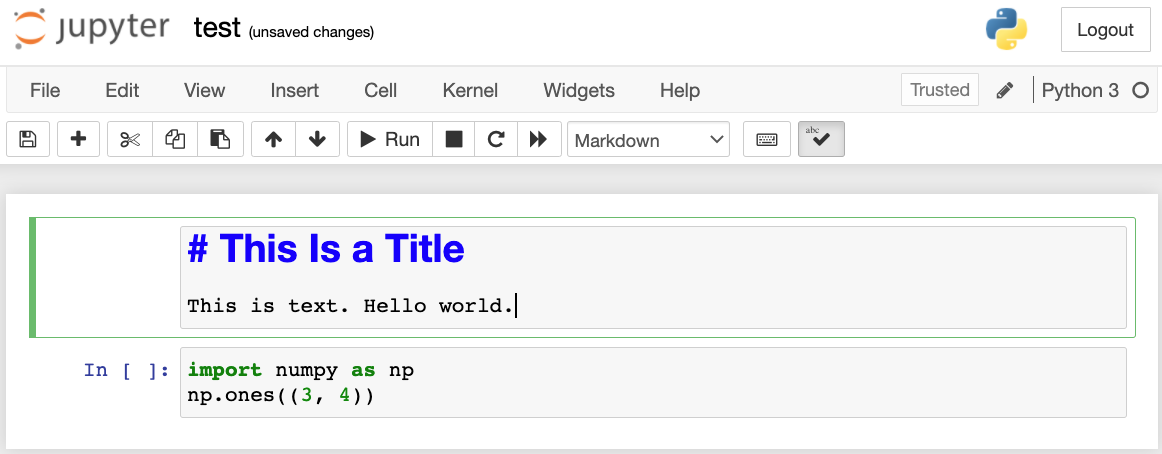This screenshot has width=1162, height=454.
Task: Expand the Widgets menu
Action: coord(579,90)
